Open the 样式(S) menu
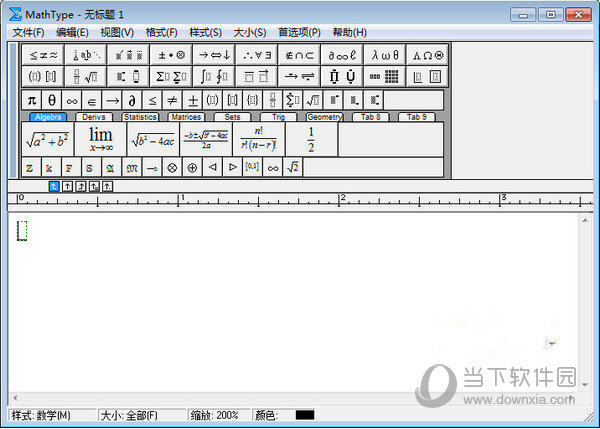Image resolution: width=600 pixels, height=429 pixels. pyautogui.click(x=205, y=32)
